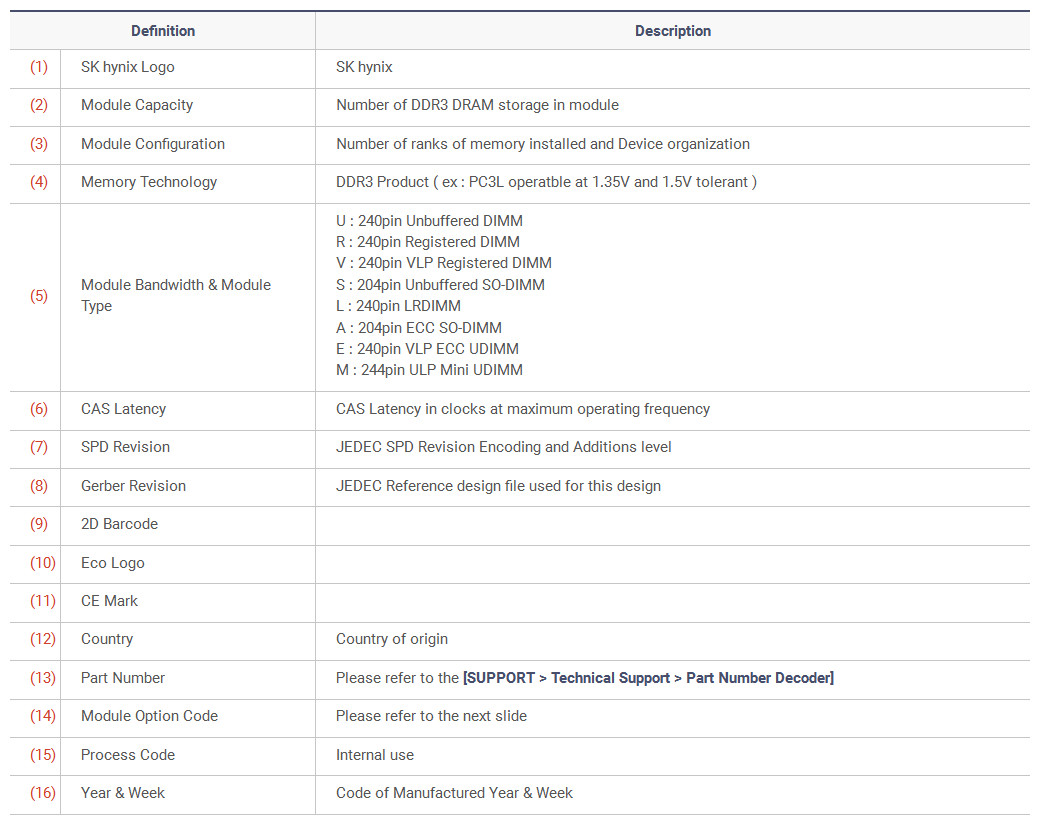
Task: Click 'R : 240pin Registered DIMM' line
Action: 428,242
